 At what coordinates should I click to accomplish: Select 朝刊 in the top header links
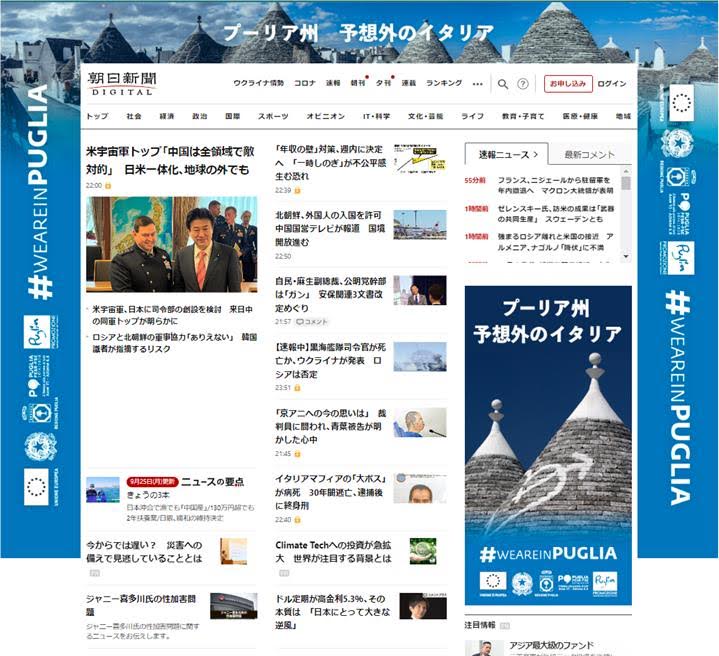tap(358, 84)
